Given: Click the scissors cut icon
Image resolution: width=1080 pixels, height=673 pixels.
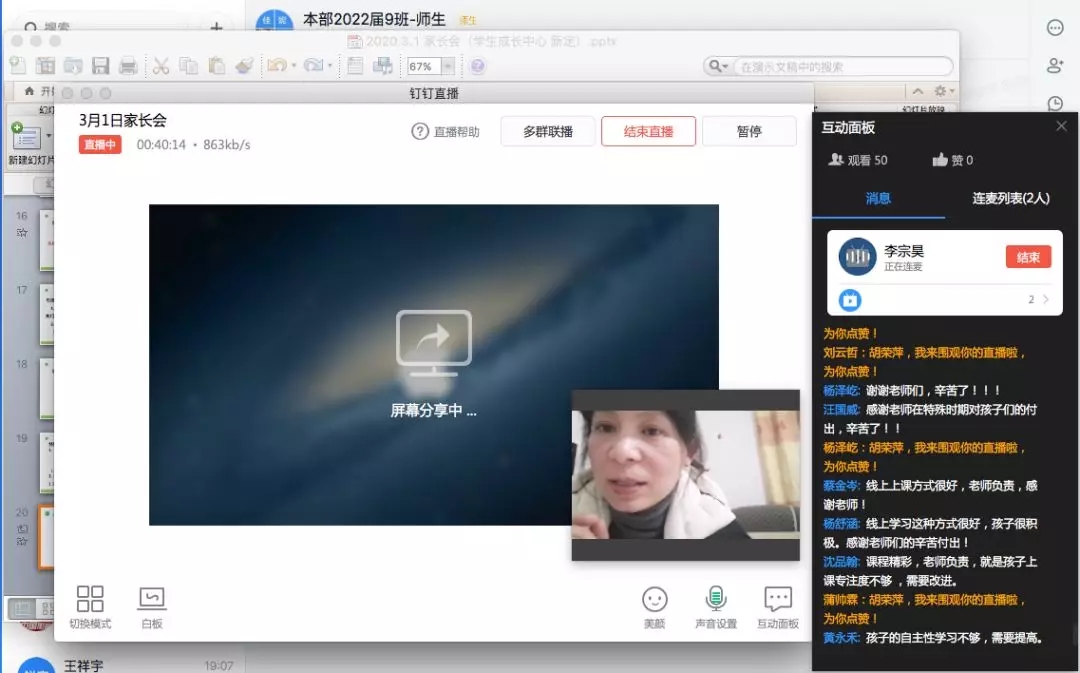Looking at the screenshot, I should click(x=160, y=66).
